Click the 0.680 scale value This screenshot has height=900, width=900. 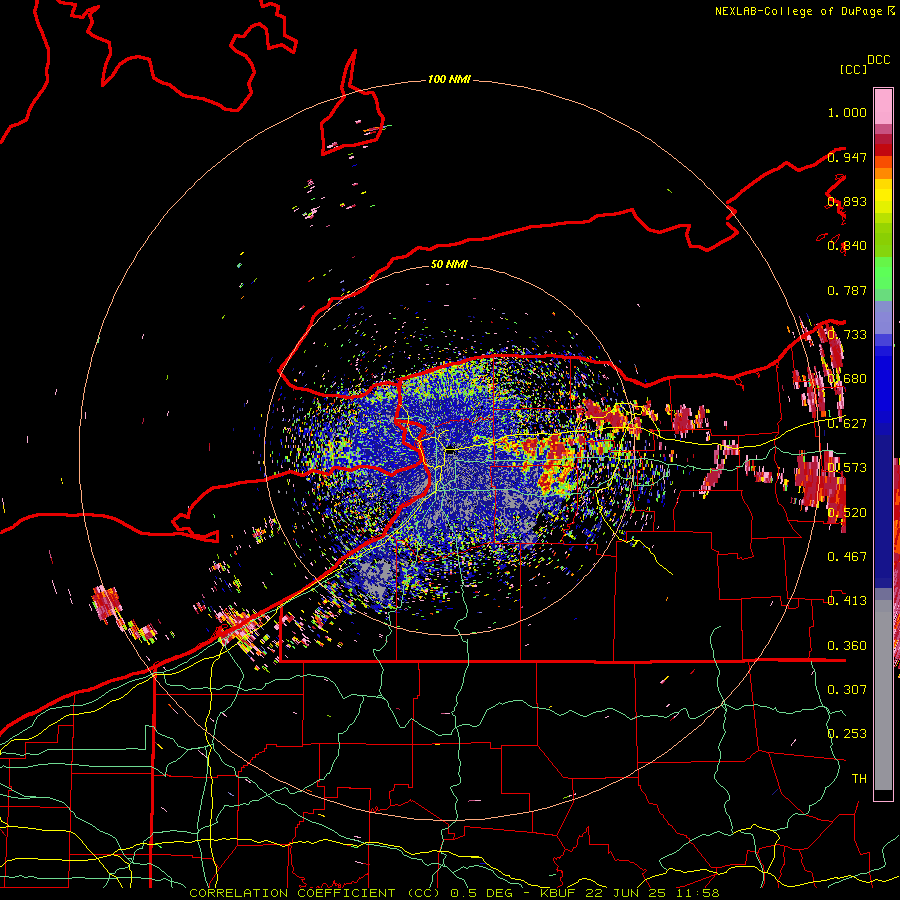(x=847, y=379)
